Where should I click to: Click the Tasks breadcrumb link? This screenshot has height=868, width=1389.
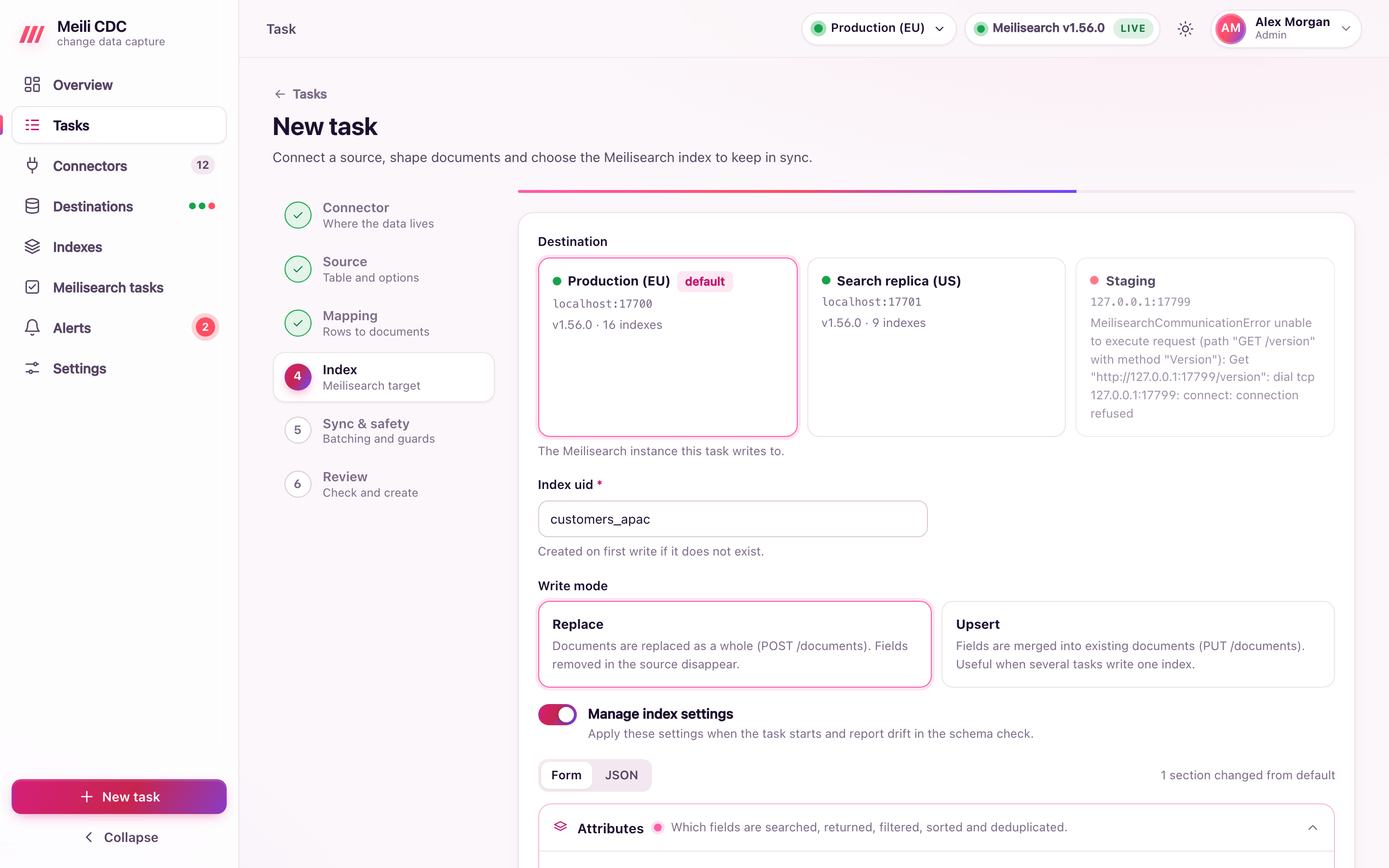coord(309,94)
